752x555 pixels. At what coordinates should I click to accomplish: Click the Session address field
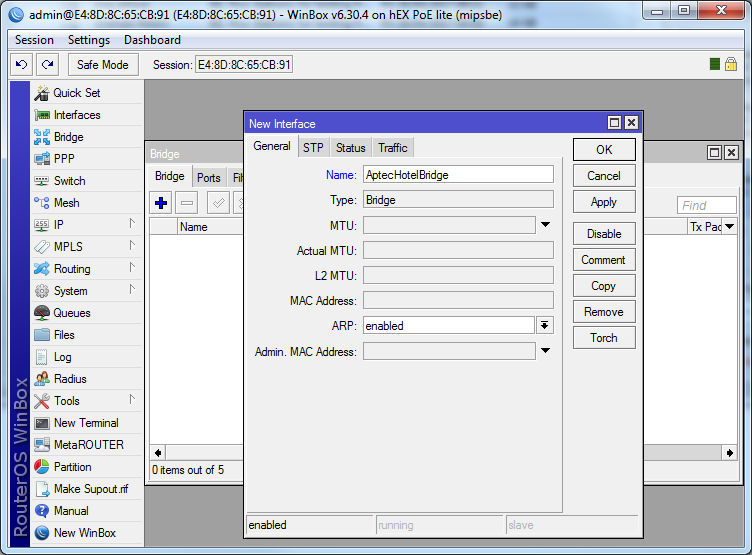pos(244,65)
